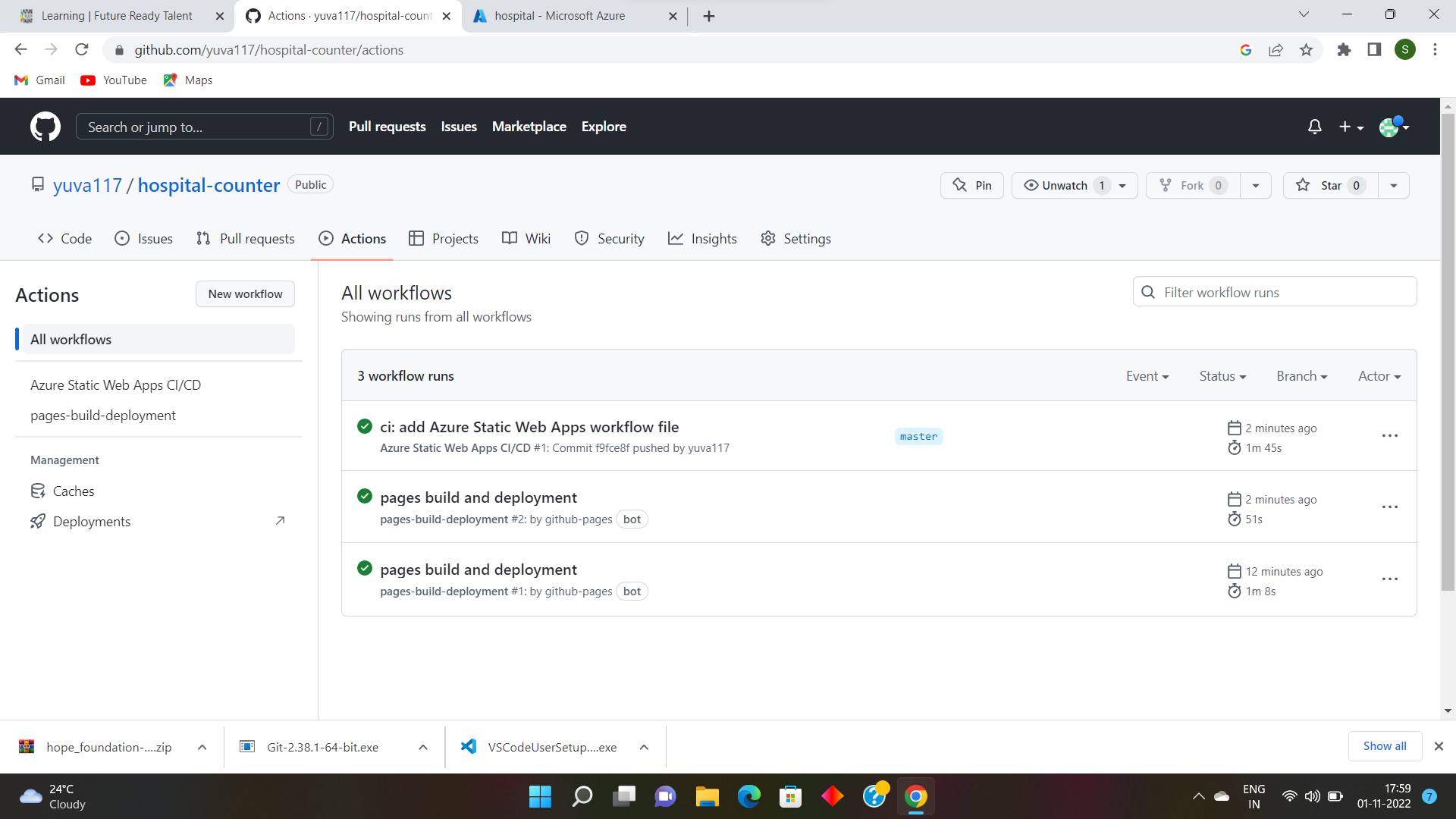This screenshot has height=819, width=1456.
Task: Open the ci: add Azure Static Web Apps run
Action: click(529, 427)
